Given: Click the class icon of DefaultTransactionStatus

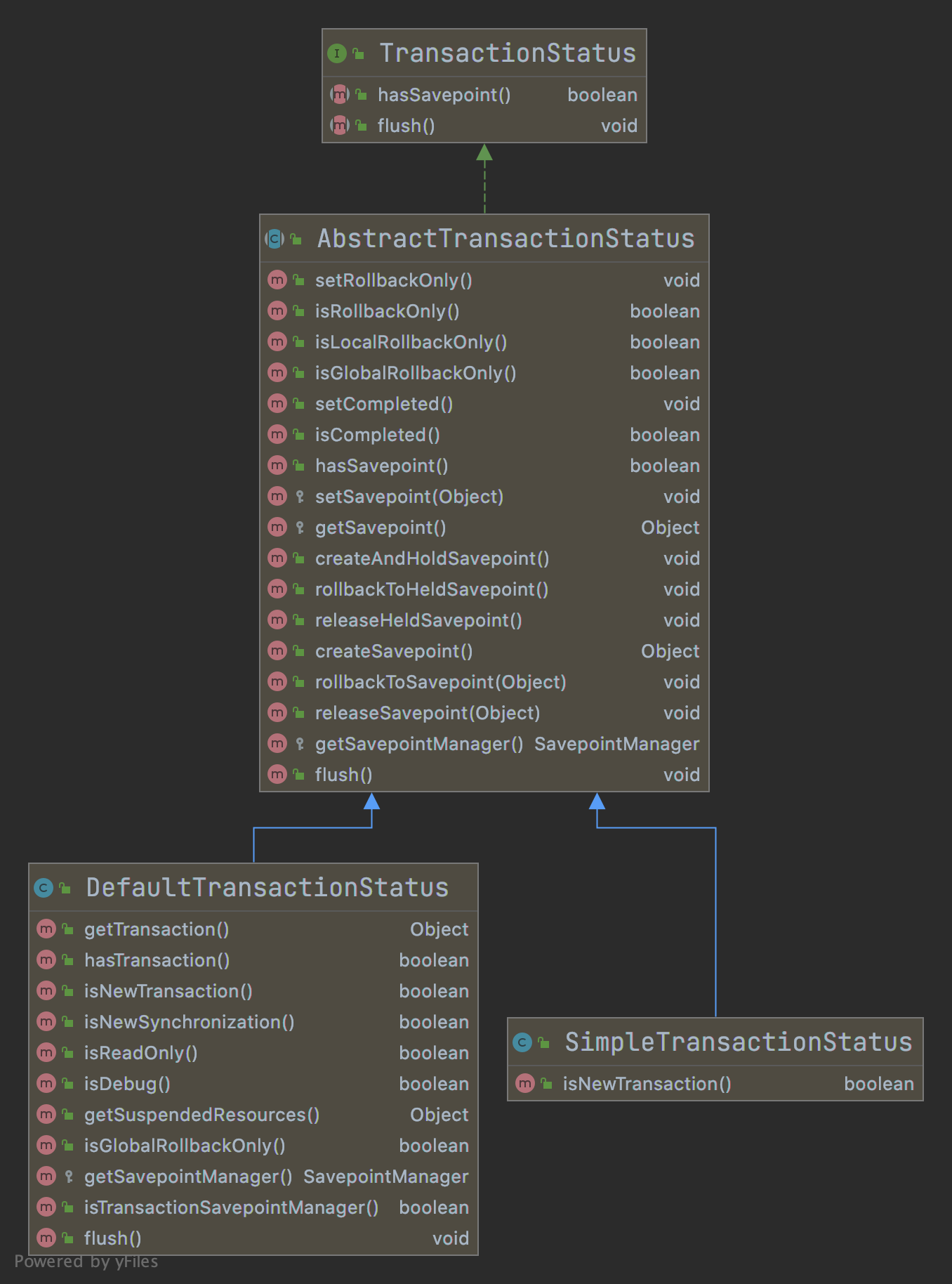Looking at the screenshot, I should pyautogui.click(x=44, y=888).
